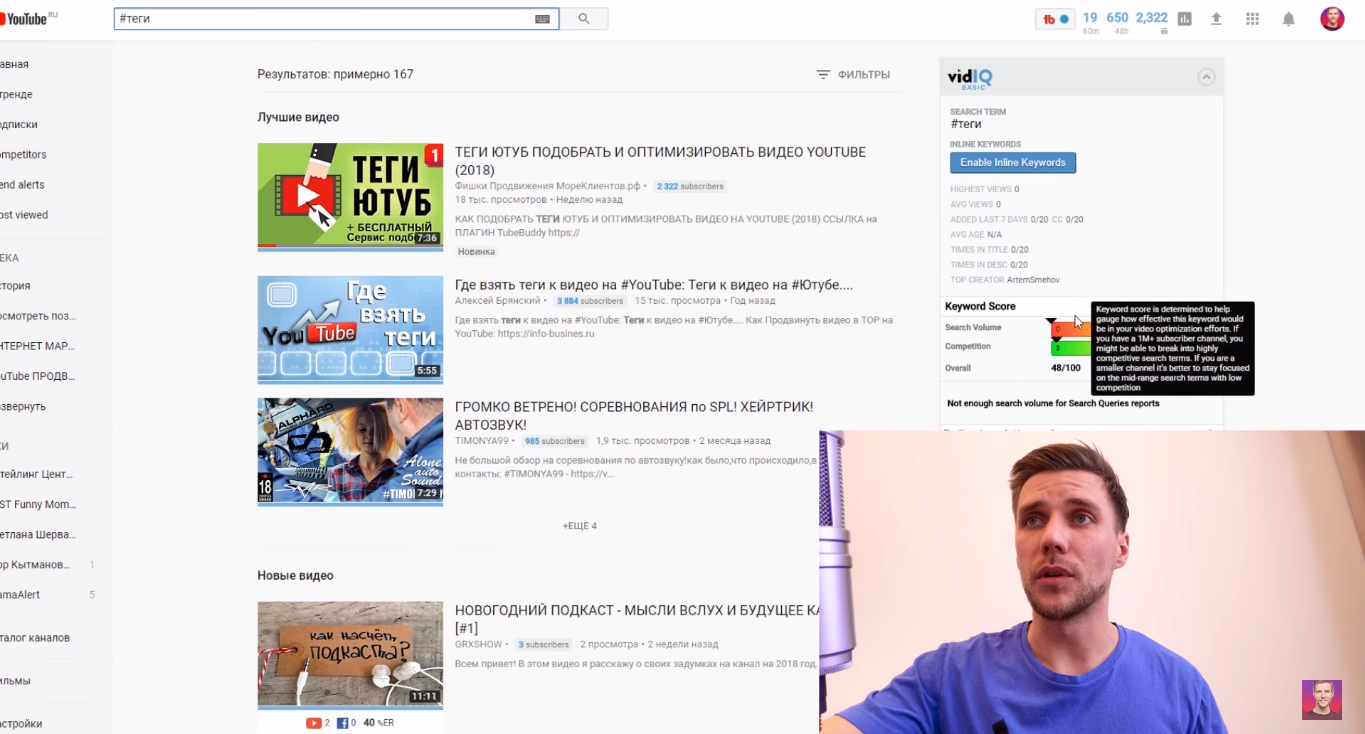Click the user avatar in the top bar

tap(1332, 19)
